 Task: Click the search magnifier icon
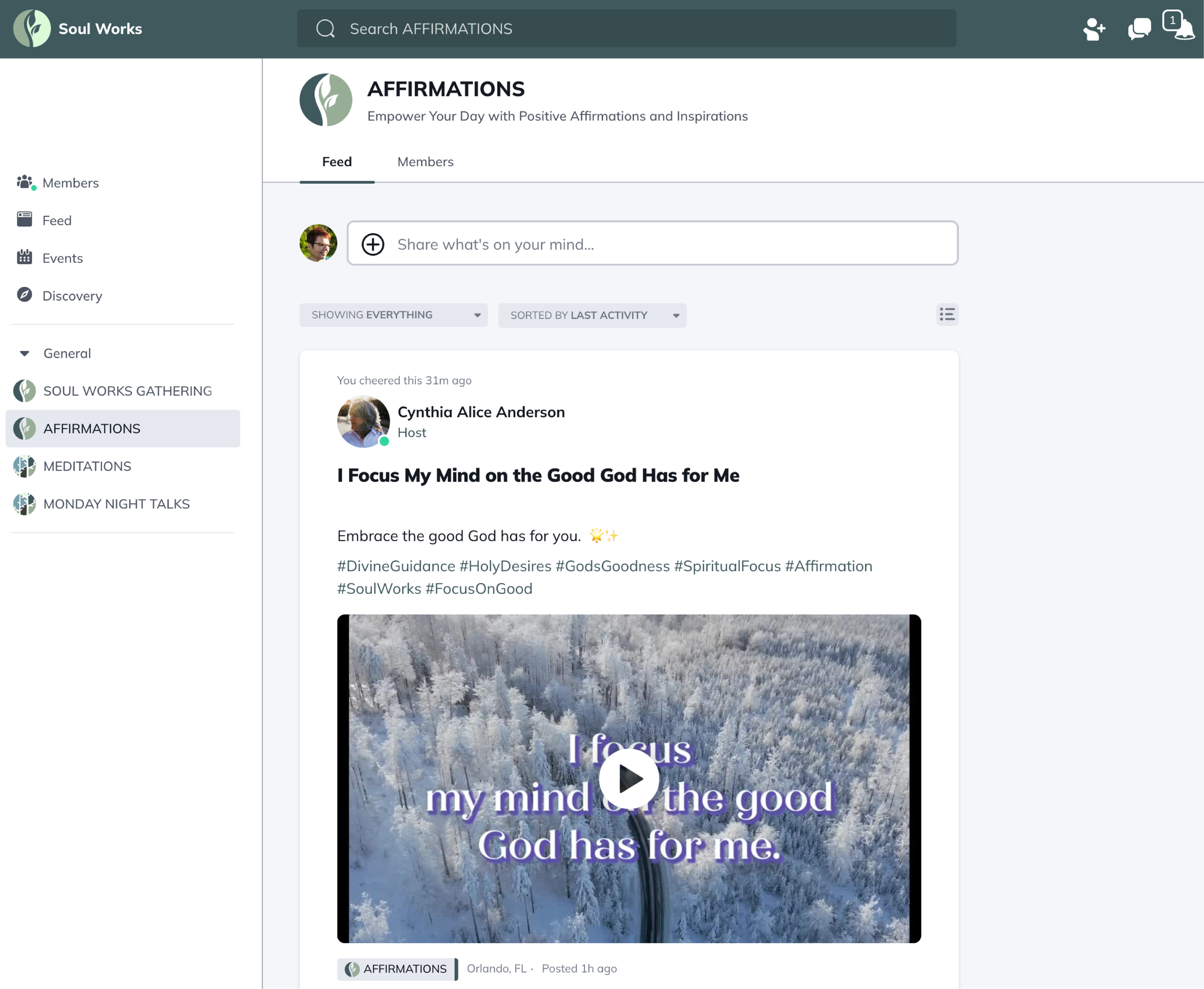[326, 28]
